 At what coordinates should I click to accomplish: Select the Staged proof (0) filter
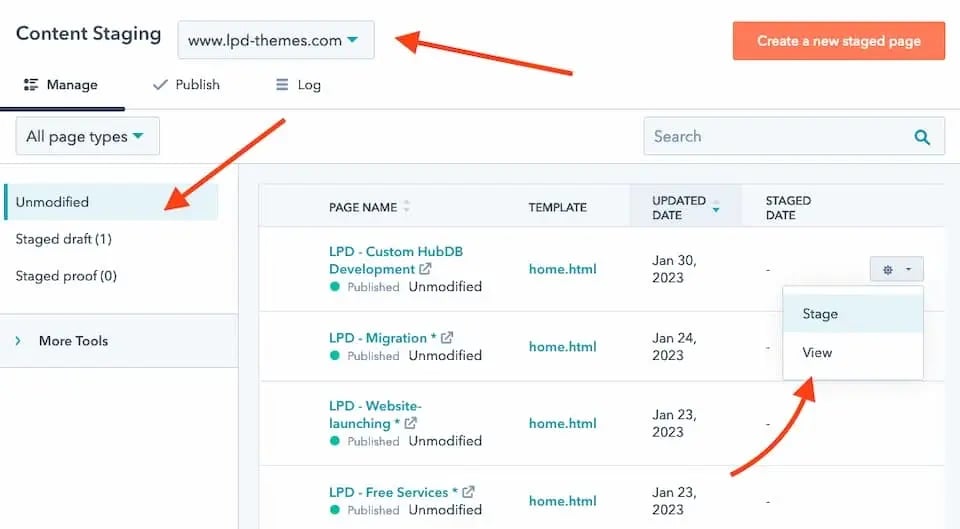point(66,276)
